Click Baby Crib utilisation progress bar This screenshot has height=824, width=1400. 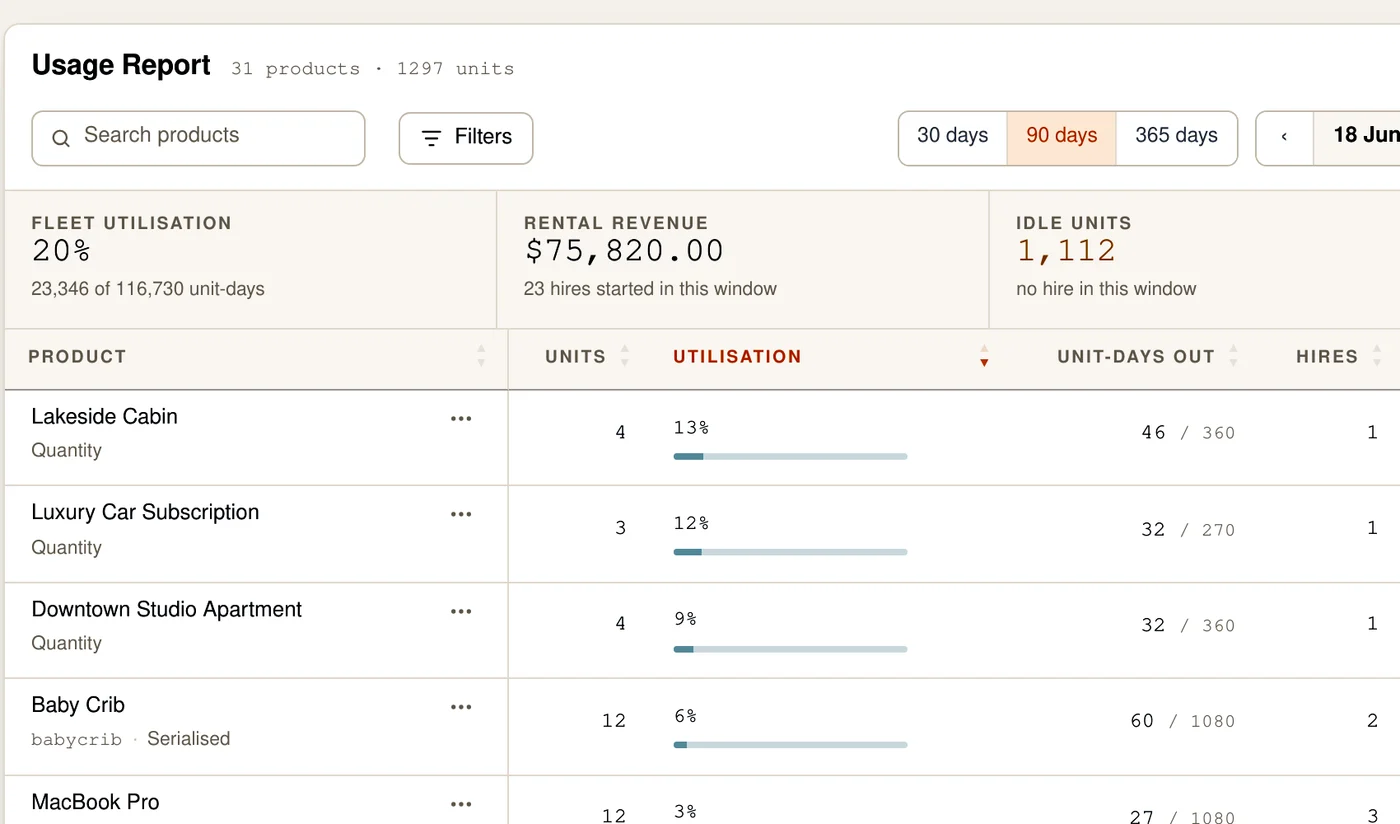coord(790,745)
